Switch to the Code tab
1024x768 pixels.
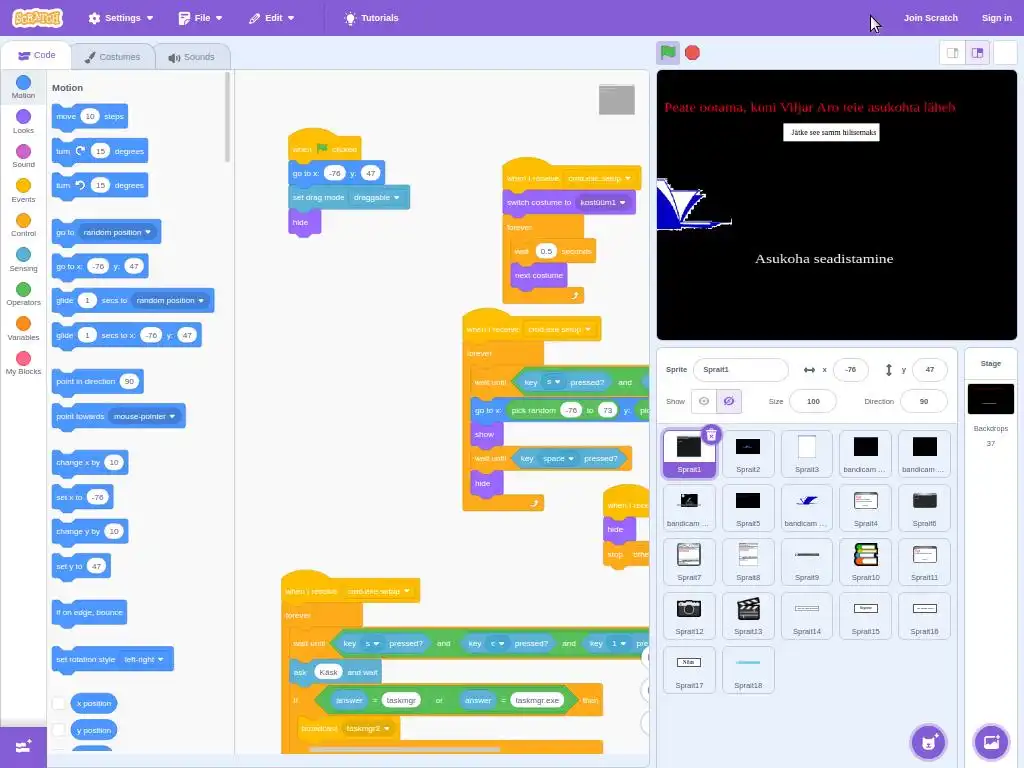click(37, 56)
